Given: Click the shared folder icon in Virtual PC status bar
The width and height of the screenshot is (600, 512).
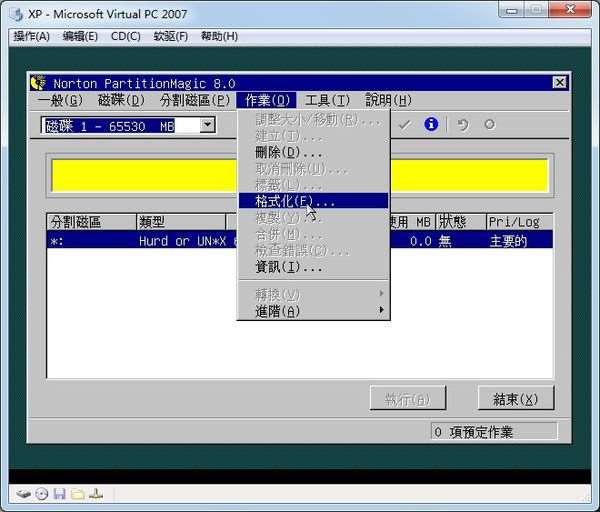Looking at the screenshot, I should point(78,494).
